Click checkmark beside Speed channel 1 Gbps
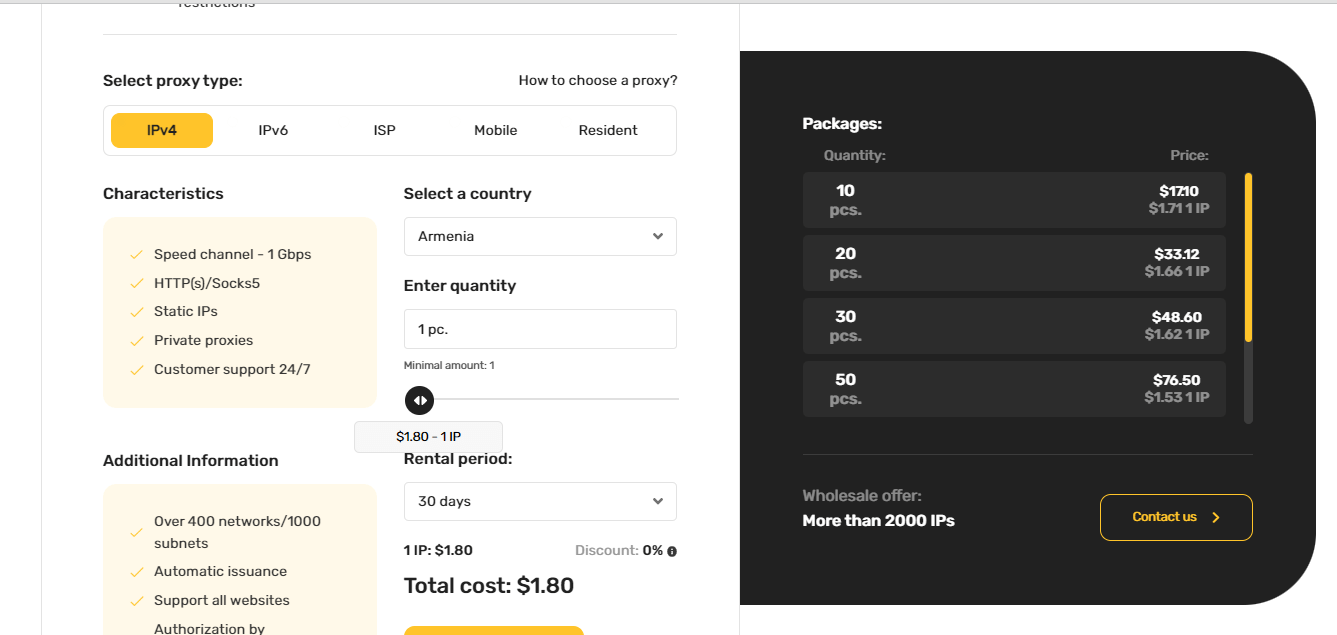Screen dimensions: 1337x635 pyautogui.click(x=137, y=255)
